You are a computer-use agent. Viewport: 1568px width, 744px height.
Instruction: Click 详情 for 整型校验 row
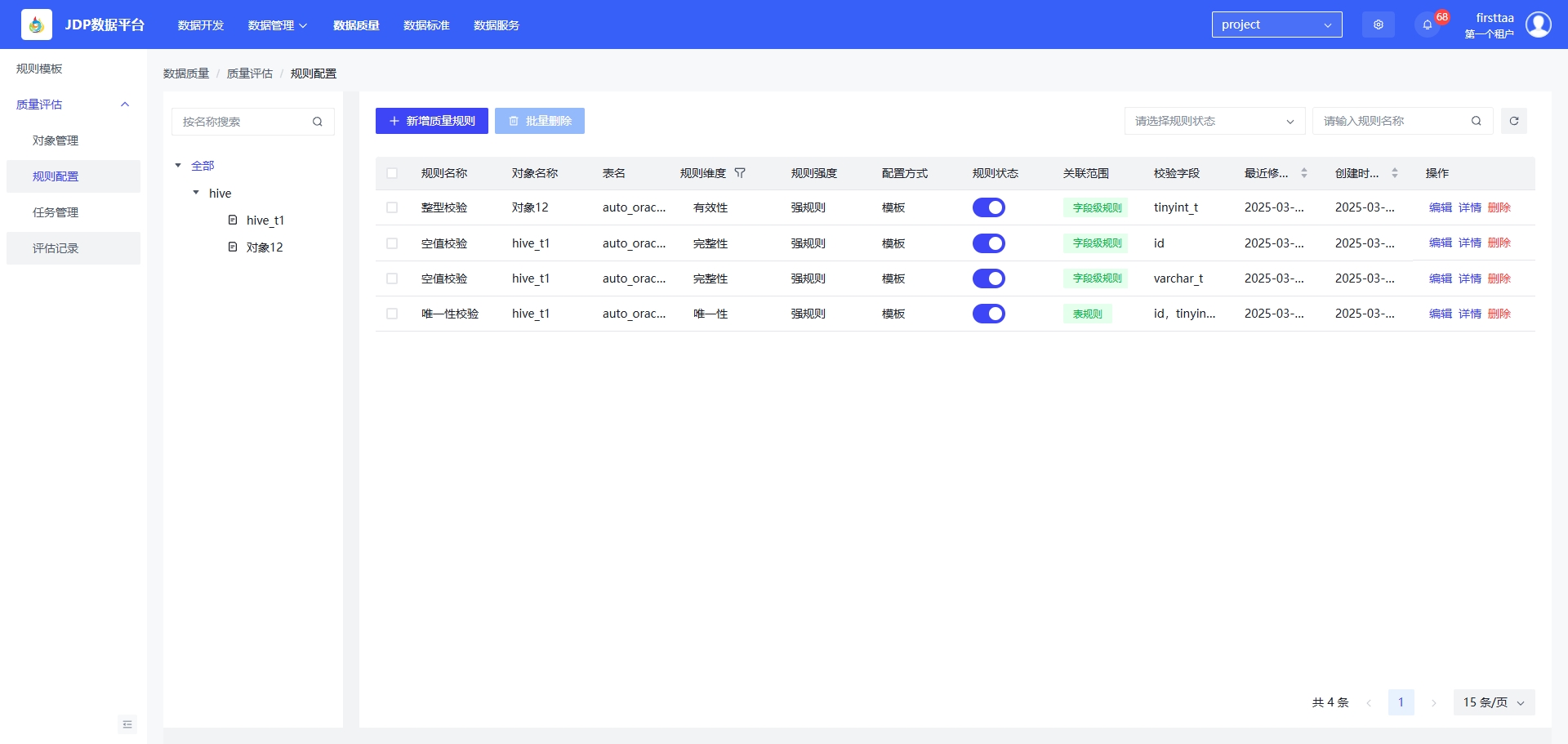(x=1470, y=207)
